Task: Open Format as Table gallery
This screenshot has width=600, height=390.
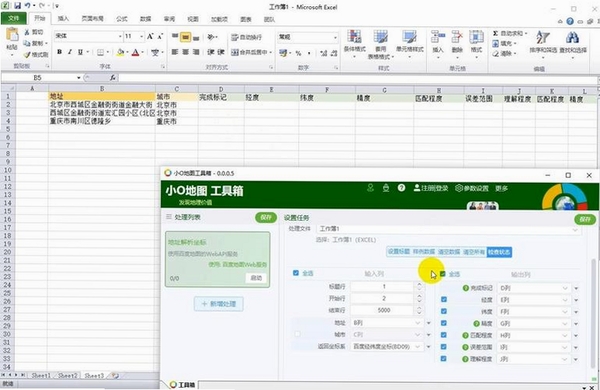Action: (x=381, y=44)
